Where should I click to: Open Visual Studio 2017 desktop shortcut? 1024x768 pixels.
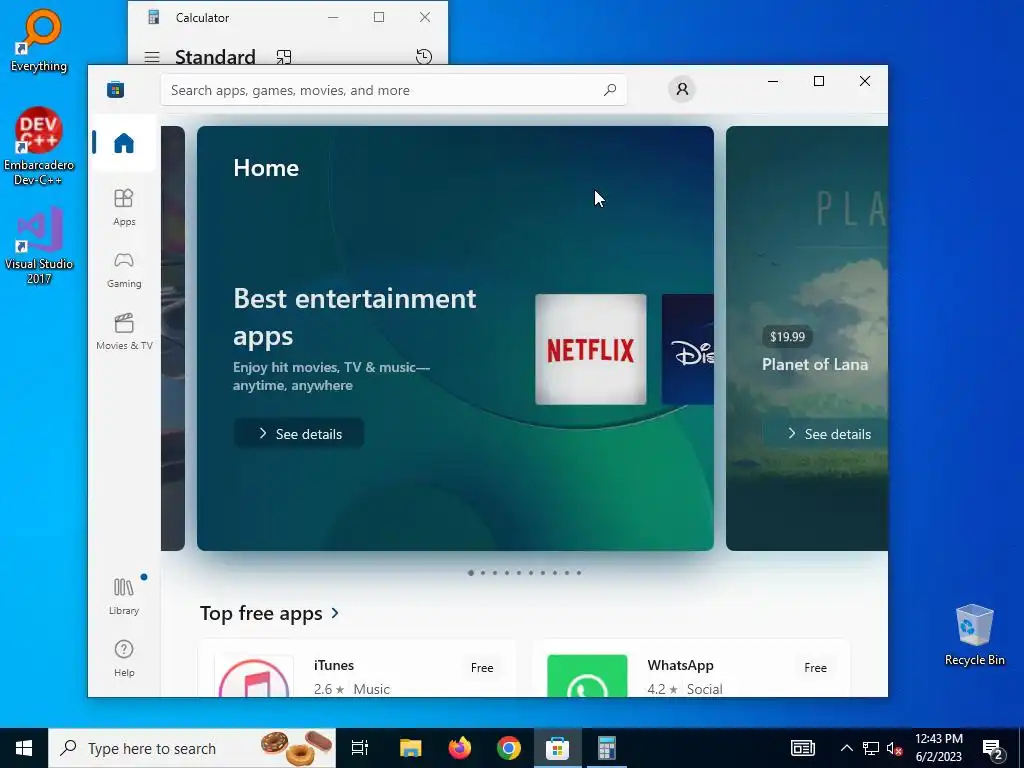click(x=39, y=246)
